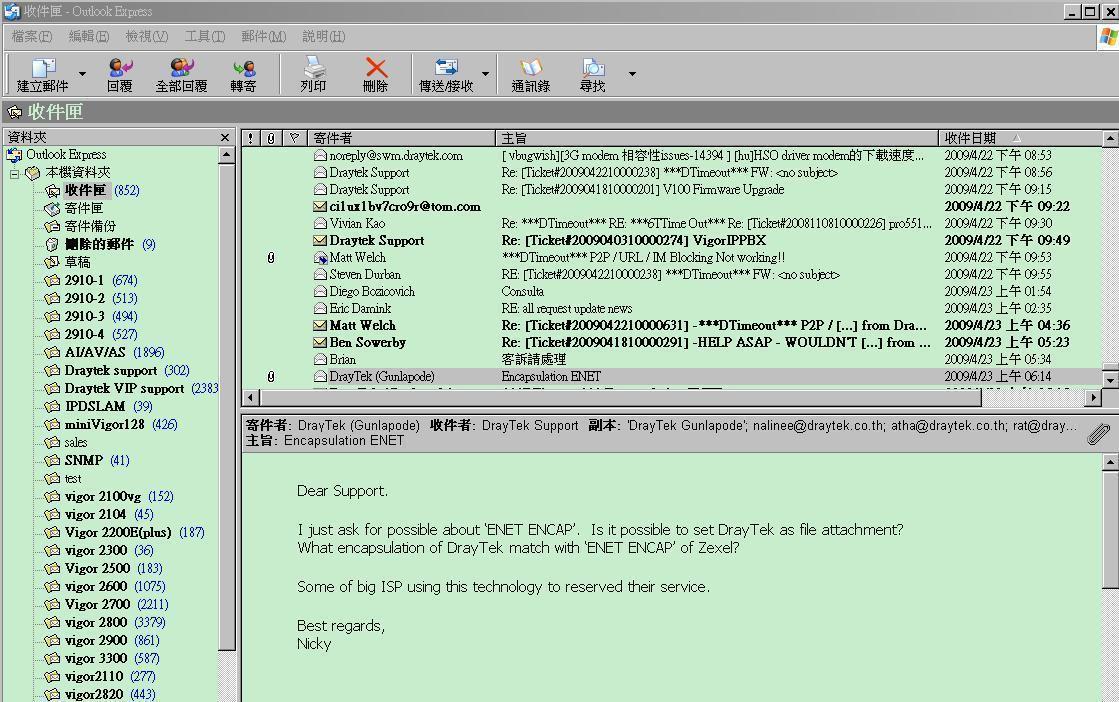The width and height of the screenshot is (1119, 702).
Task: Collapse the 本機資料夾 tree node
Action: [14, 173]
